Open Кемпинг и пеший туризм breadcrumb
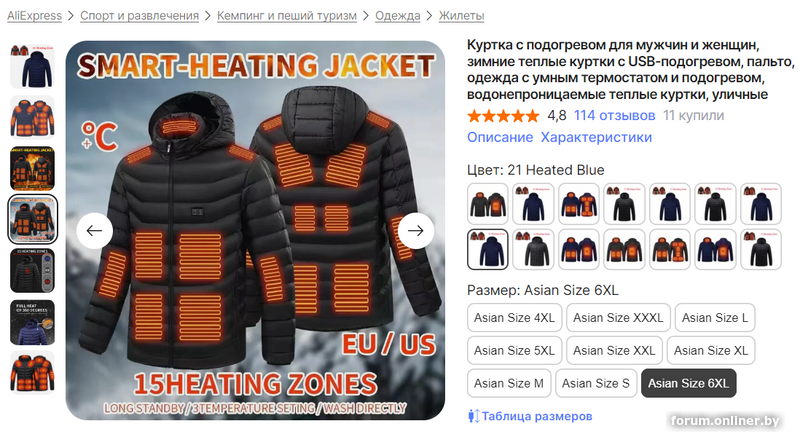 [287, 16]
